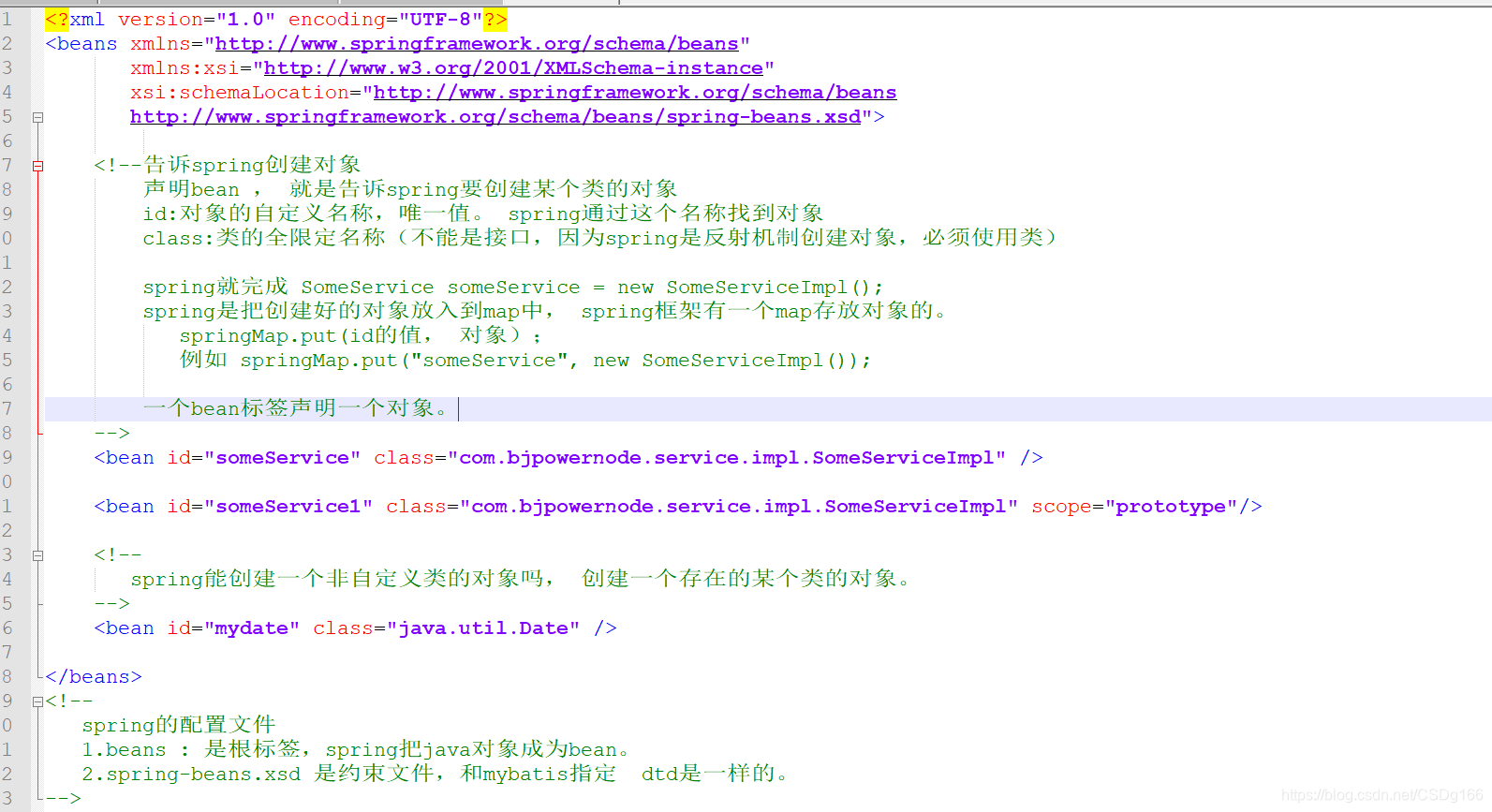Screen dimensions: 1492x812
Task: Open the springframework.org/schema/beans xmlns link
Action: click(477, 44)
